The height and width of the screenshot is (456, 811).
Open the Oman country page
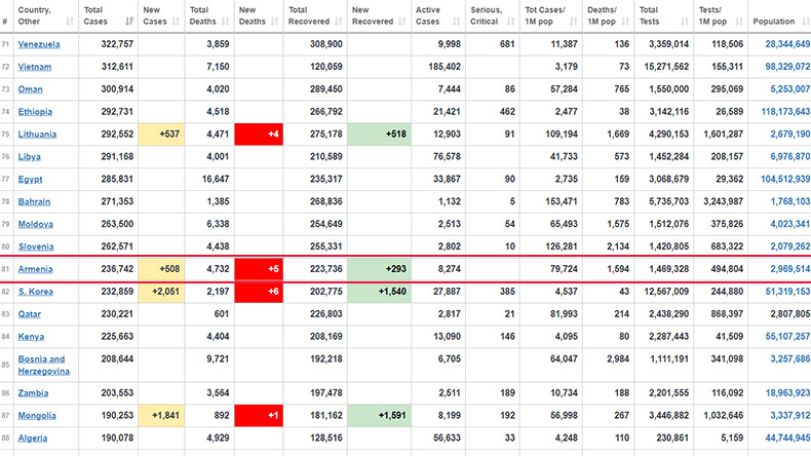pyautogui.click(x=30, y=89)
